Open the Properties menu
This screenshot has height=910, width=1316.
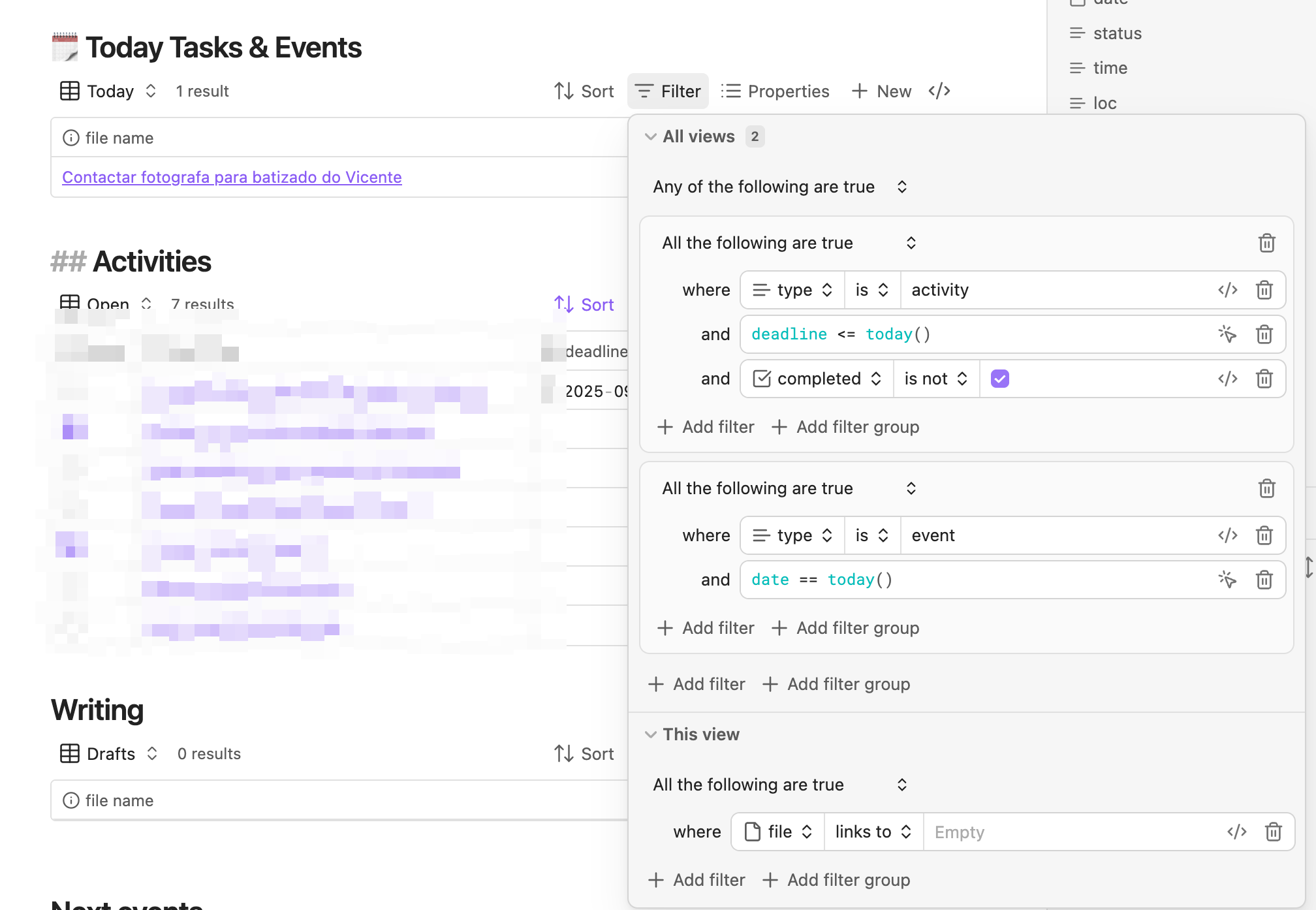pyautogui.click(x=775, y=91)
